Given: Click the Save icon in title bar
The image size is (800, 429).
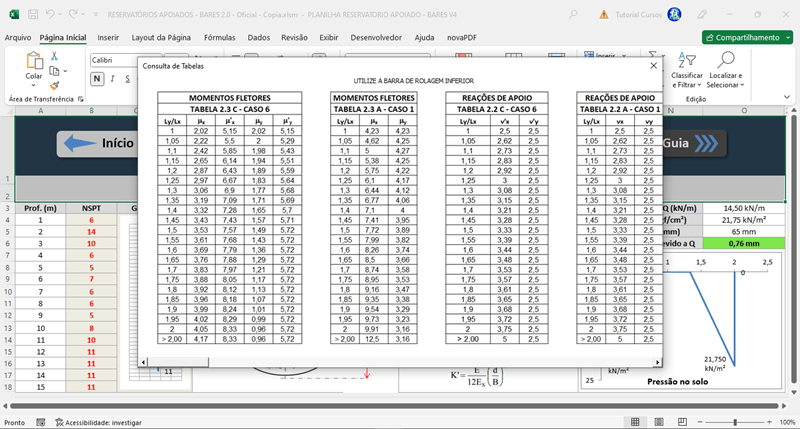Looking at the screenshot, I should pos(33,15).
